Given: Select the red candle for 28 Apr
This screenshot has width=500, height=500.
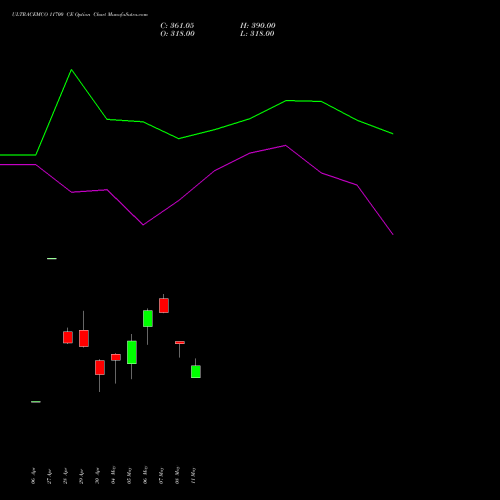Looking at the screenshot, I should point(68,337).
